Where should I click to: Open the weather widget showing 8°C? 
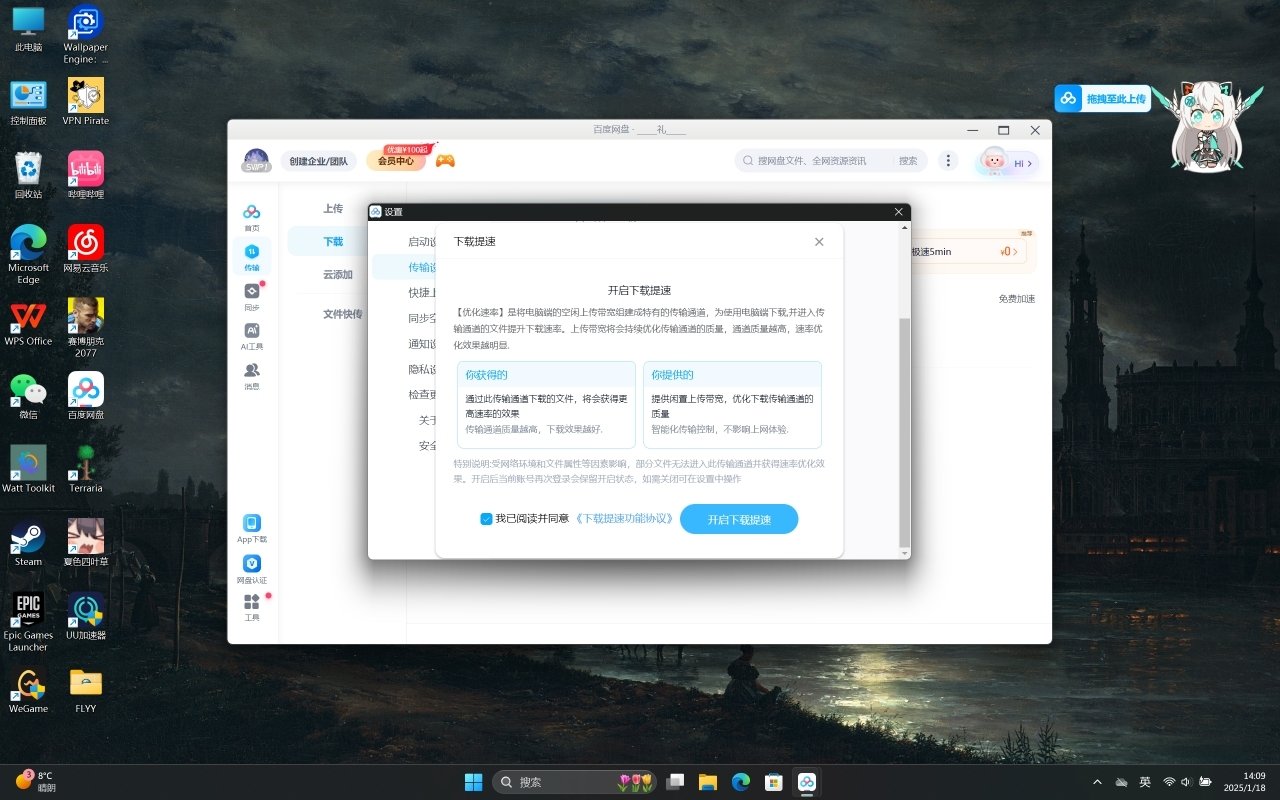[x=35, y=781]
